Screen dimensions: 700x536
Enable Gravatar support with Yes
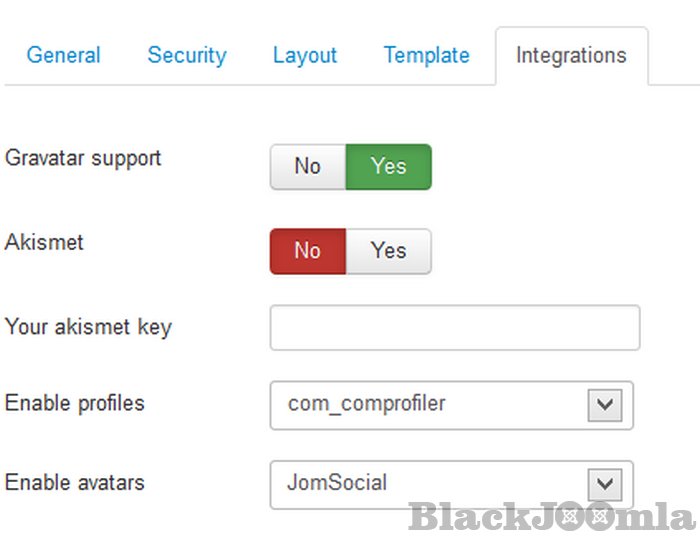click(388, 166)
